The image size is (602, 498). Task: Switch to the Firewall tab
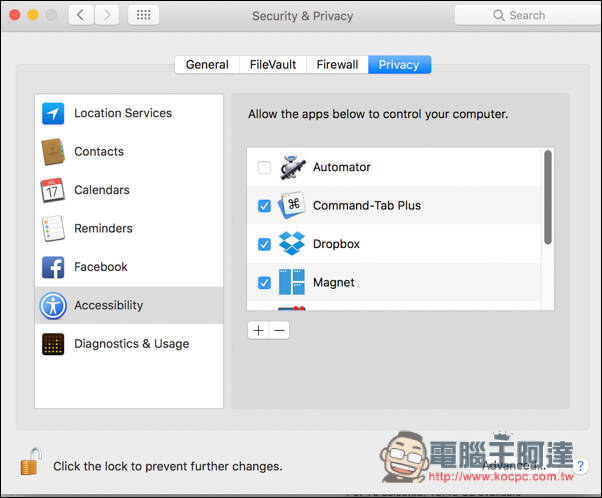[x=337, y=65]
